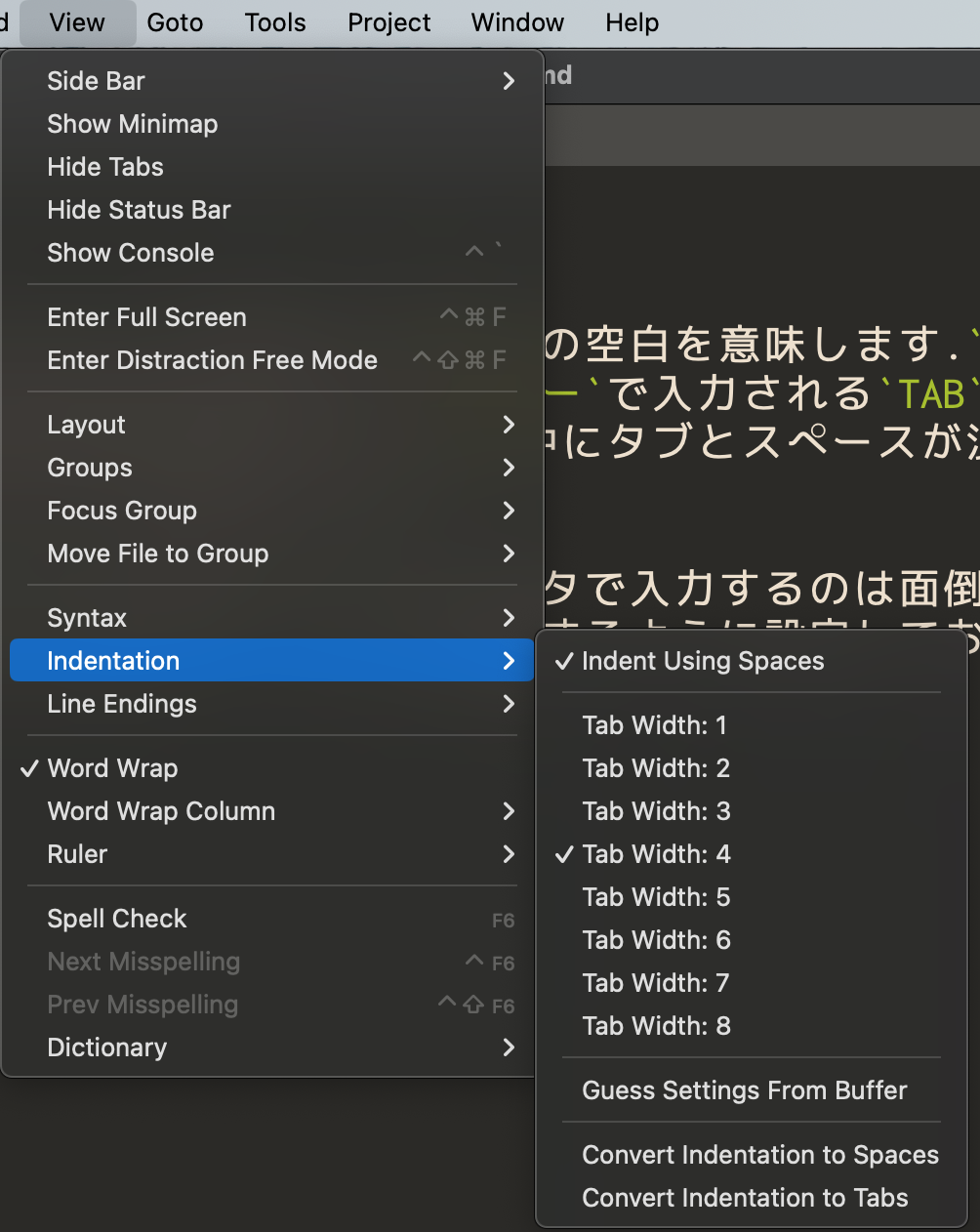
Task: Open the Layout submenu
Action: point(86,425)
